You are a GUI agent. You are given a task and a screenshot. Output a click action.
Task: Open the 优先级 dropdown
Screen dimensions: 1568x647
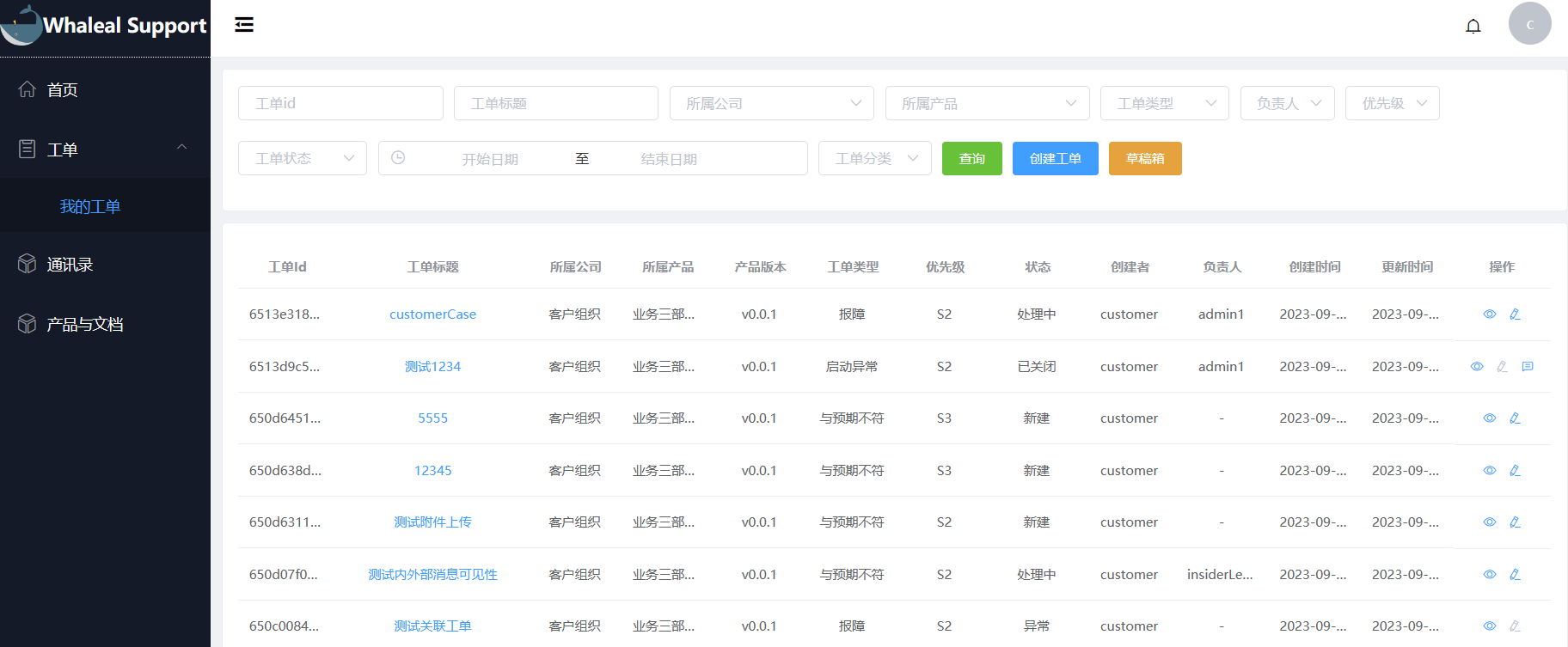[1393, 103]
